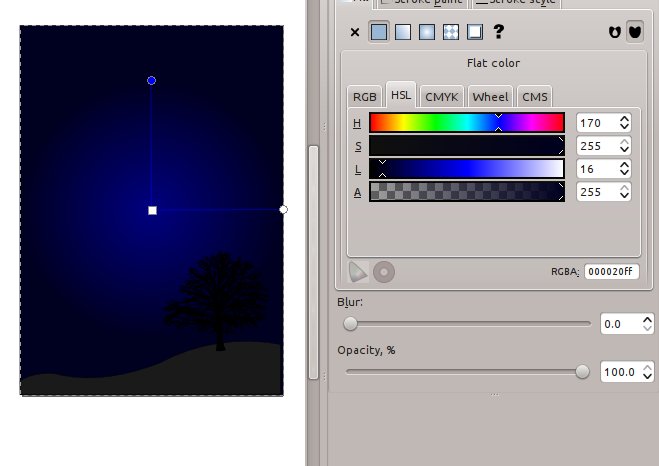Screen dimensions: 659x466
Task: Open the Wheel color tab
Action: coord(490,97)
